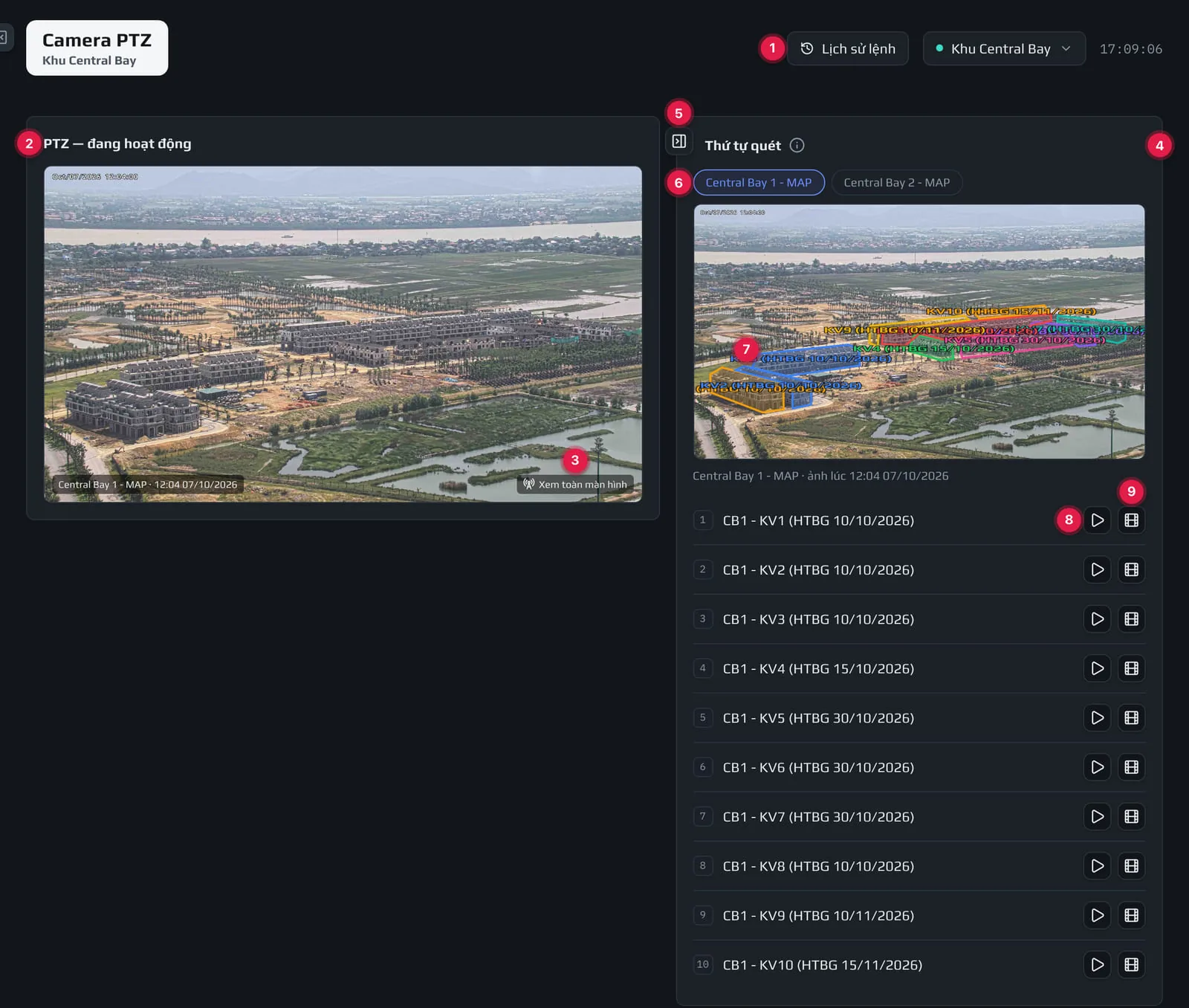
Task: Open the film icon for CB1 - KV1
Action: [1131, 520]
